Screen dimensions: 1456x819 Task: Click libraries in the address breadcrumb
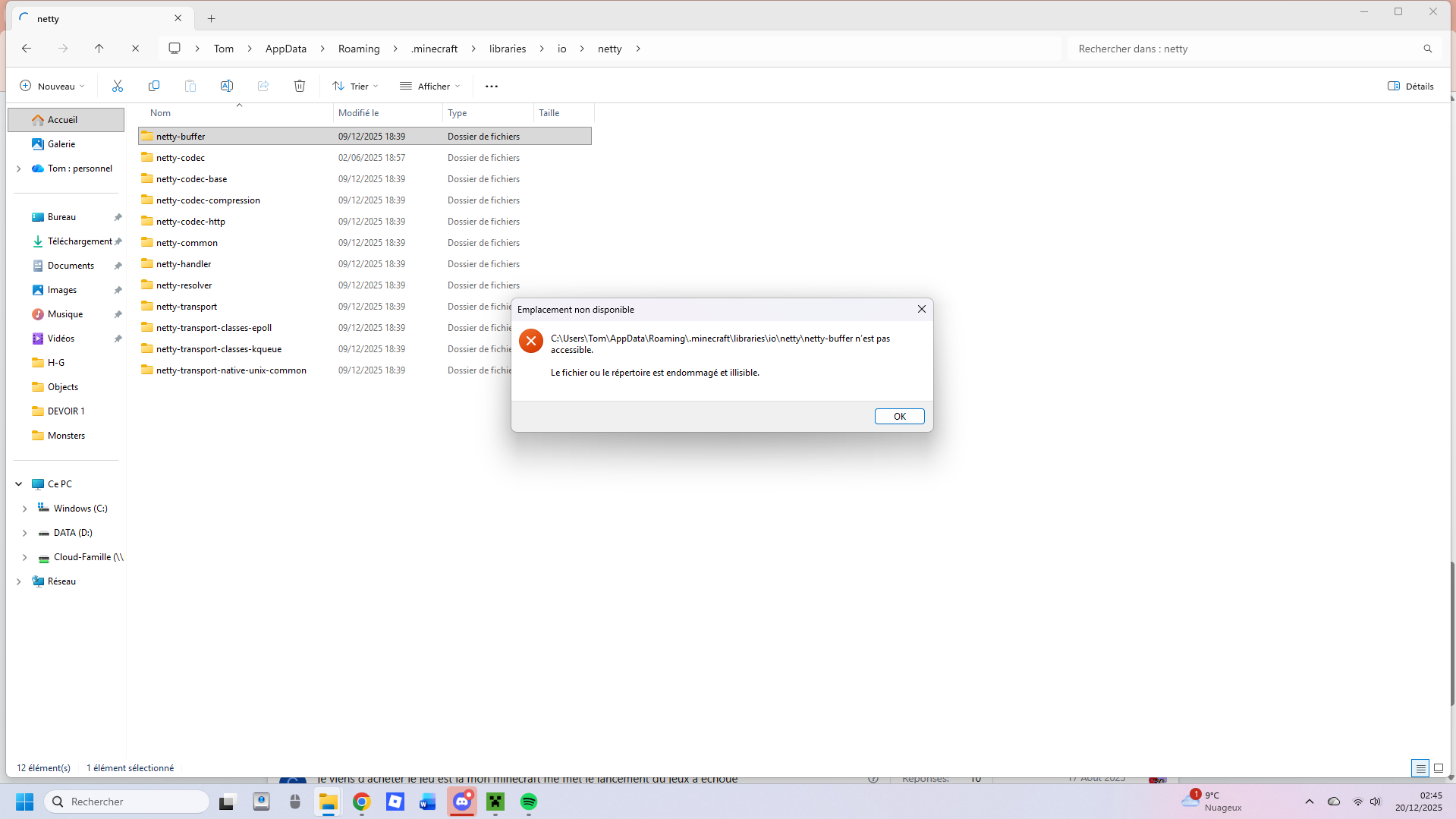[508, 49]
